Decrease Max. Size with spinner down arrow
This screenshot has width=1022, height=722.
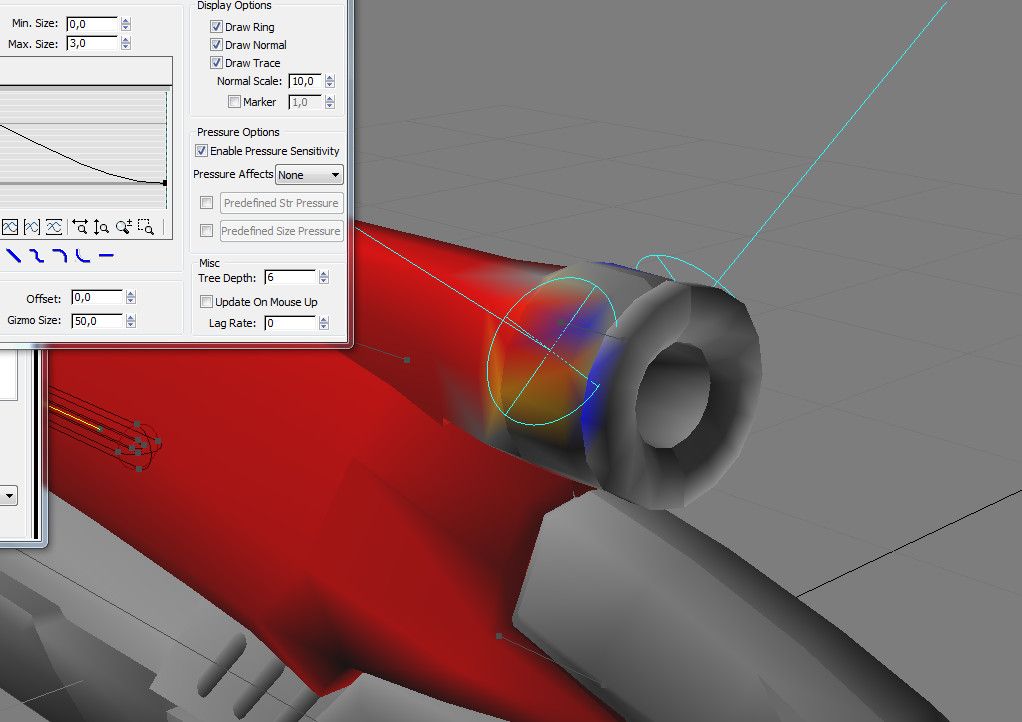tap(126, 47)
